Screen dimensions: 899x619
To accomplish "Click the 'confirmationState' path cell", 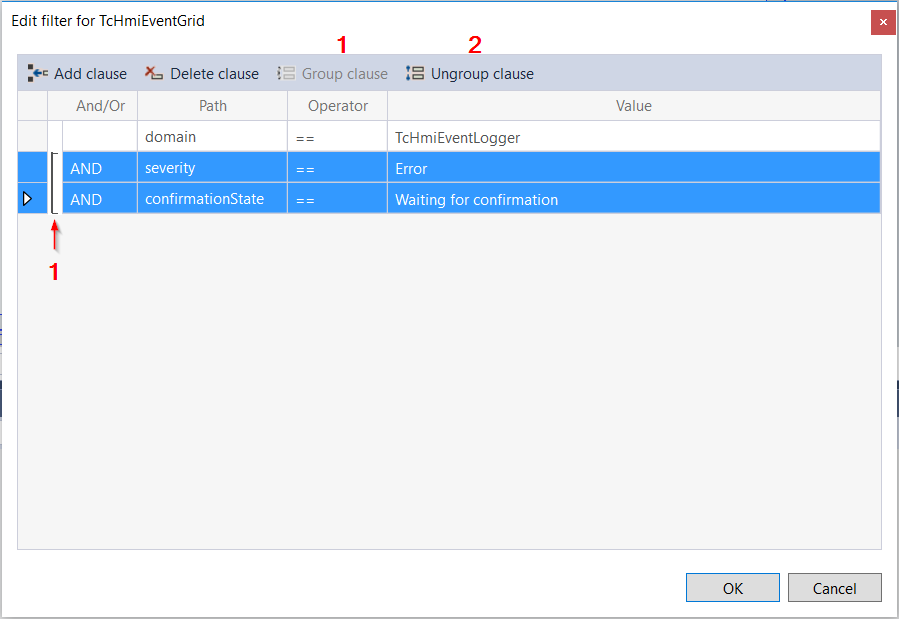I will point(213,199).
